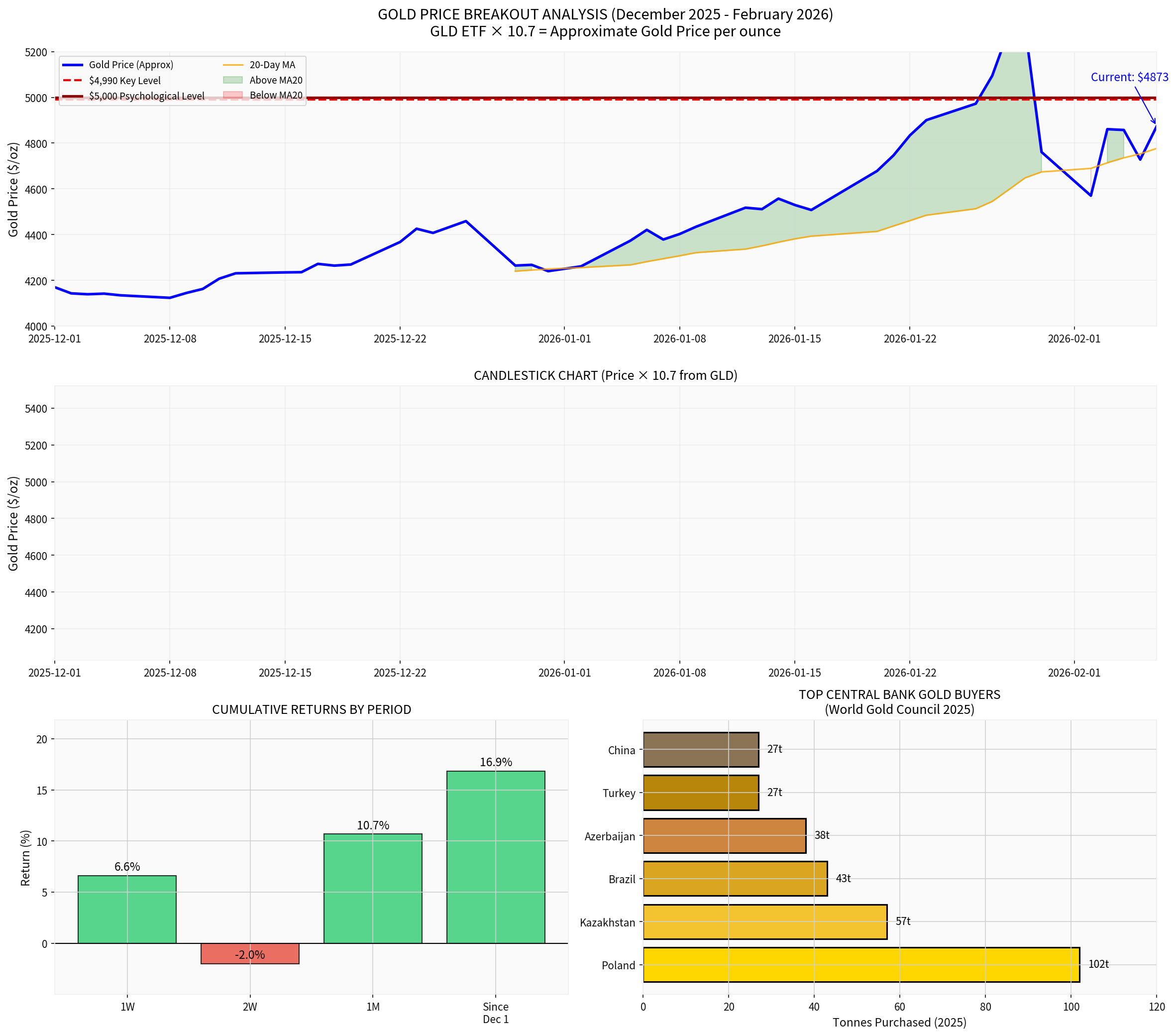Viewport: 1176px width, 1036px height.
Task: Select the $5,000 Psychological Level line icon
Action: pos(72,96)
